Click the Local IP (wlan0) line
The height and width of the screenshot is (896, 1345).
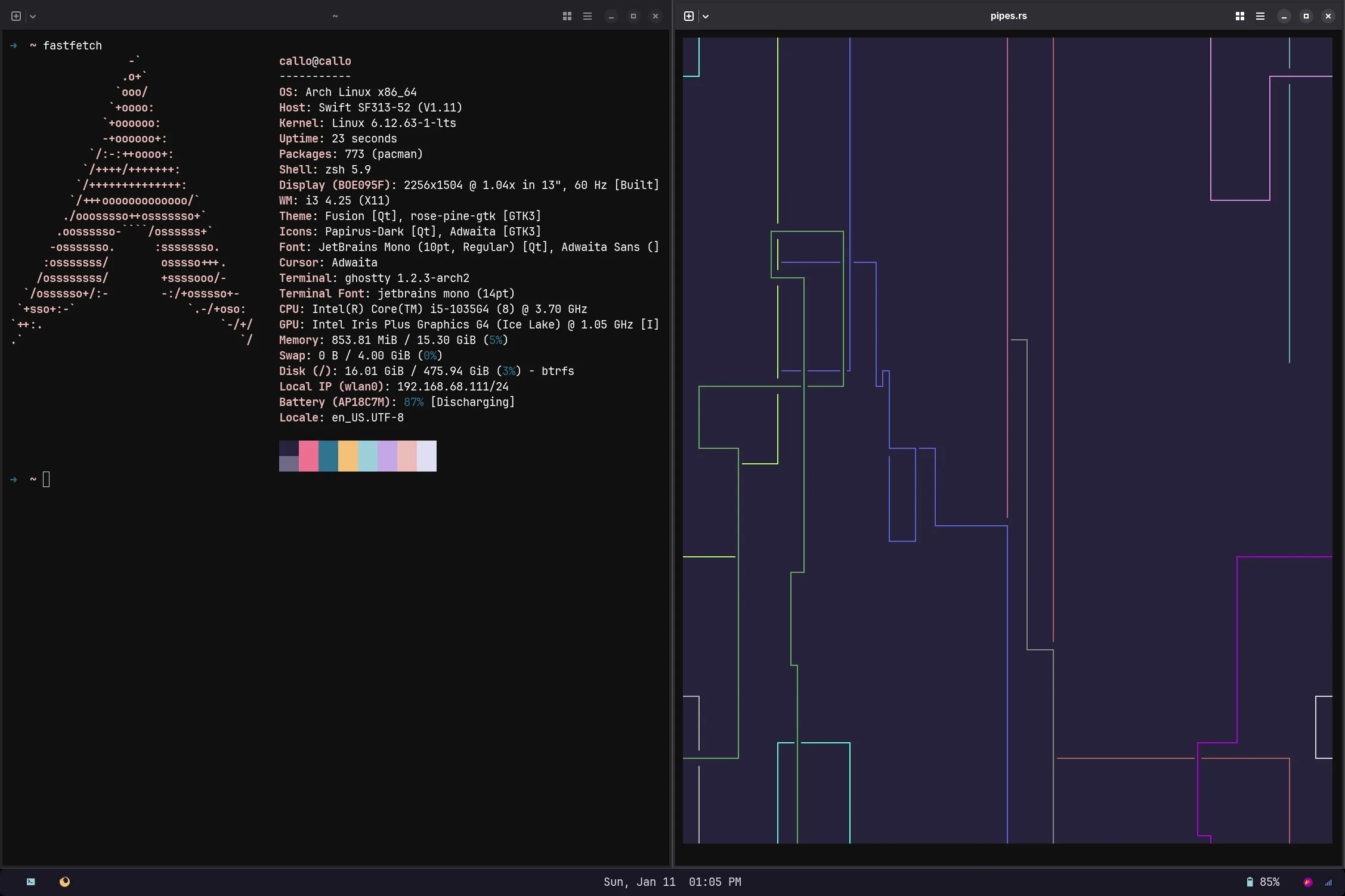coord(394,387)
